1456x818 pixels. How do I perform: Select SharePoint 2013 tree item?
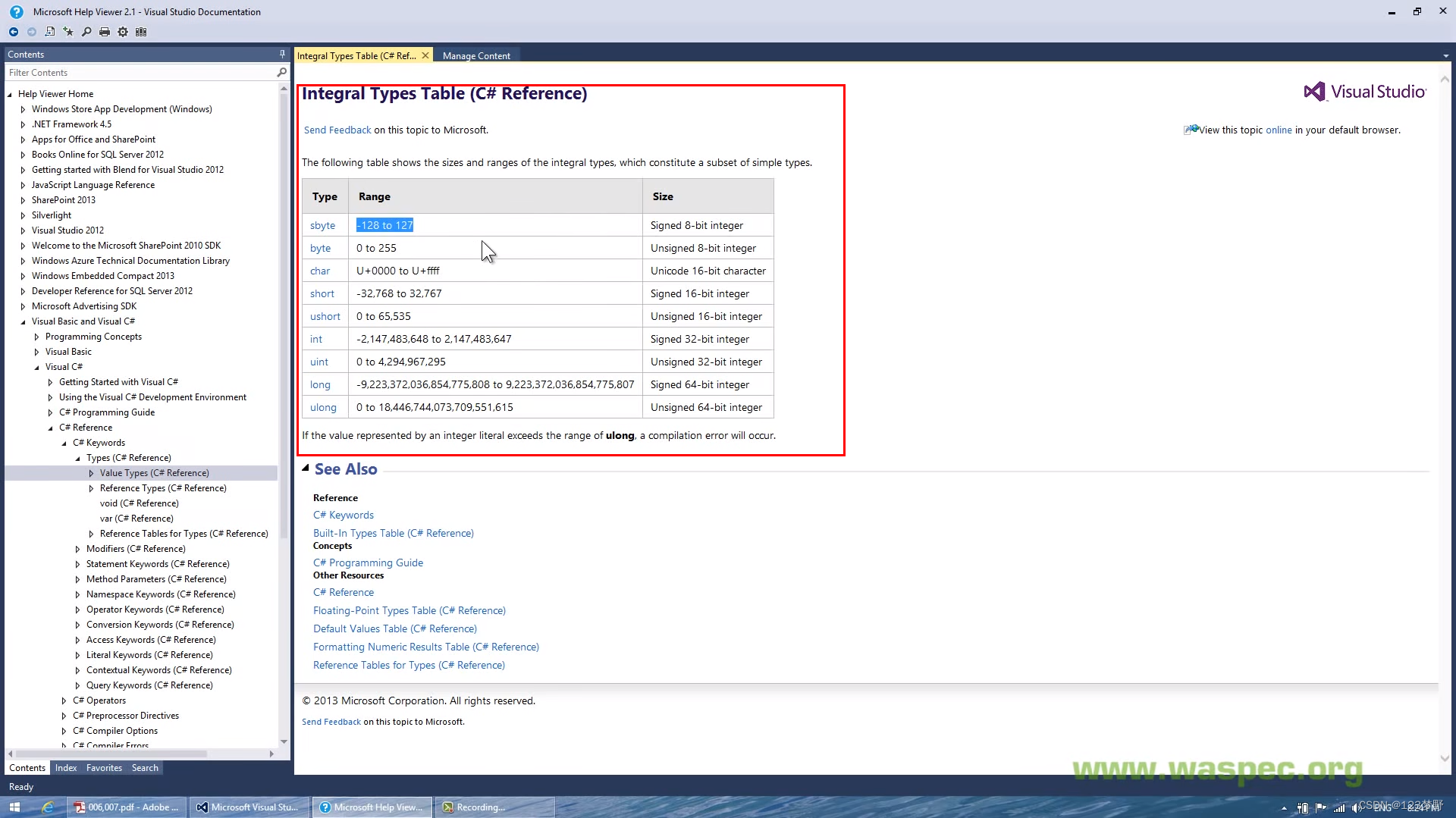pos(64,200)
